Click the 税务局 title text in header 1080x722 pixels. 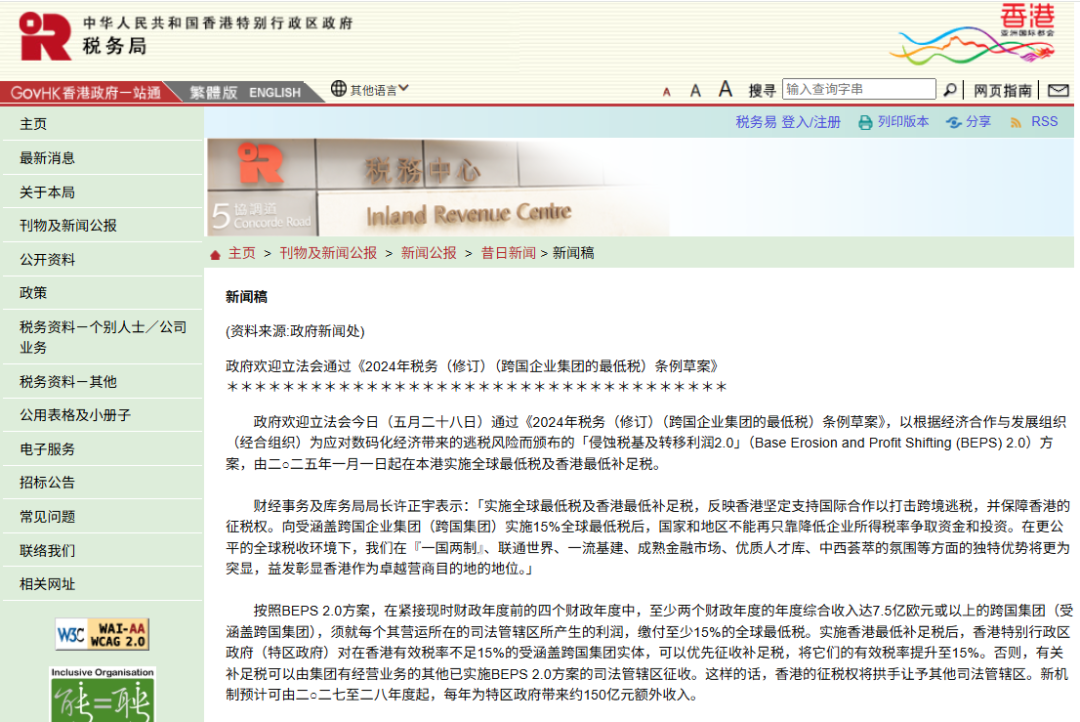tap(114, 46)
